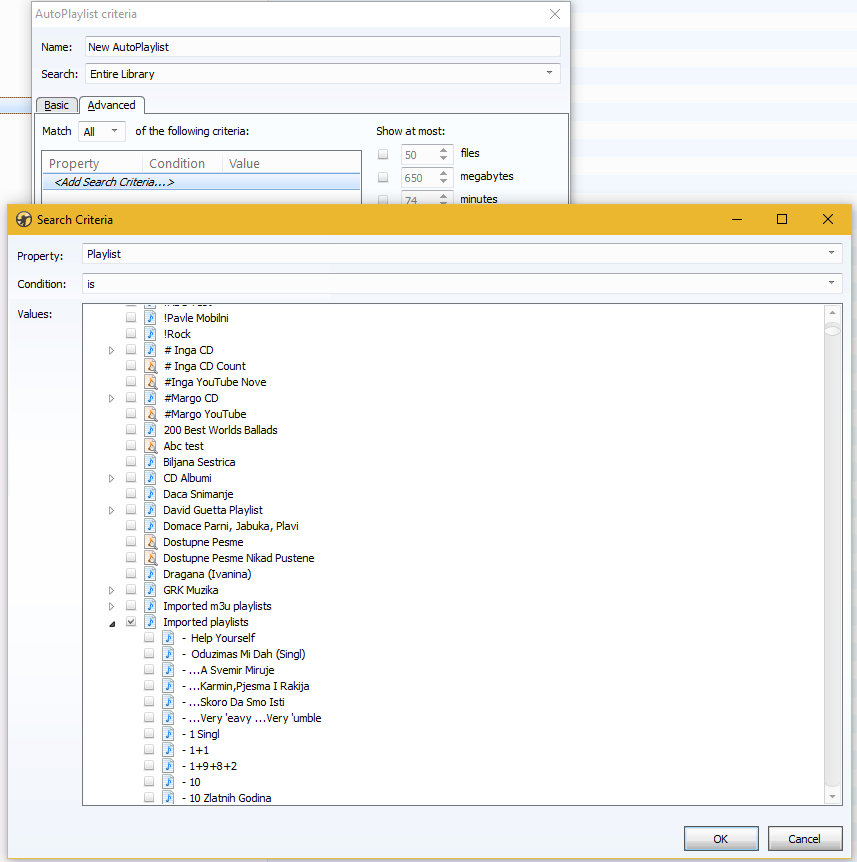This screenshot has height=862, width=857.
Task: Click the playlist icon beside Biljana Sestrica
Action: coord(150,462)
